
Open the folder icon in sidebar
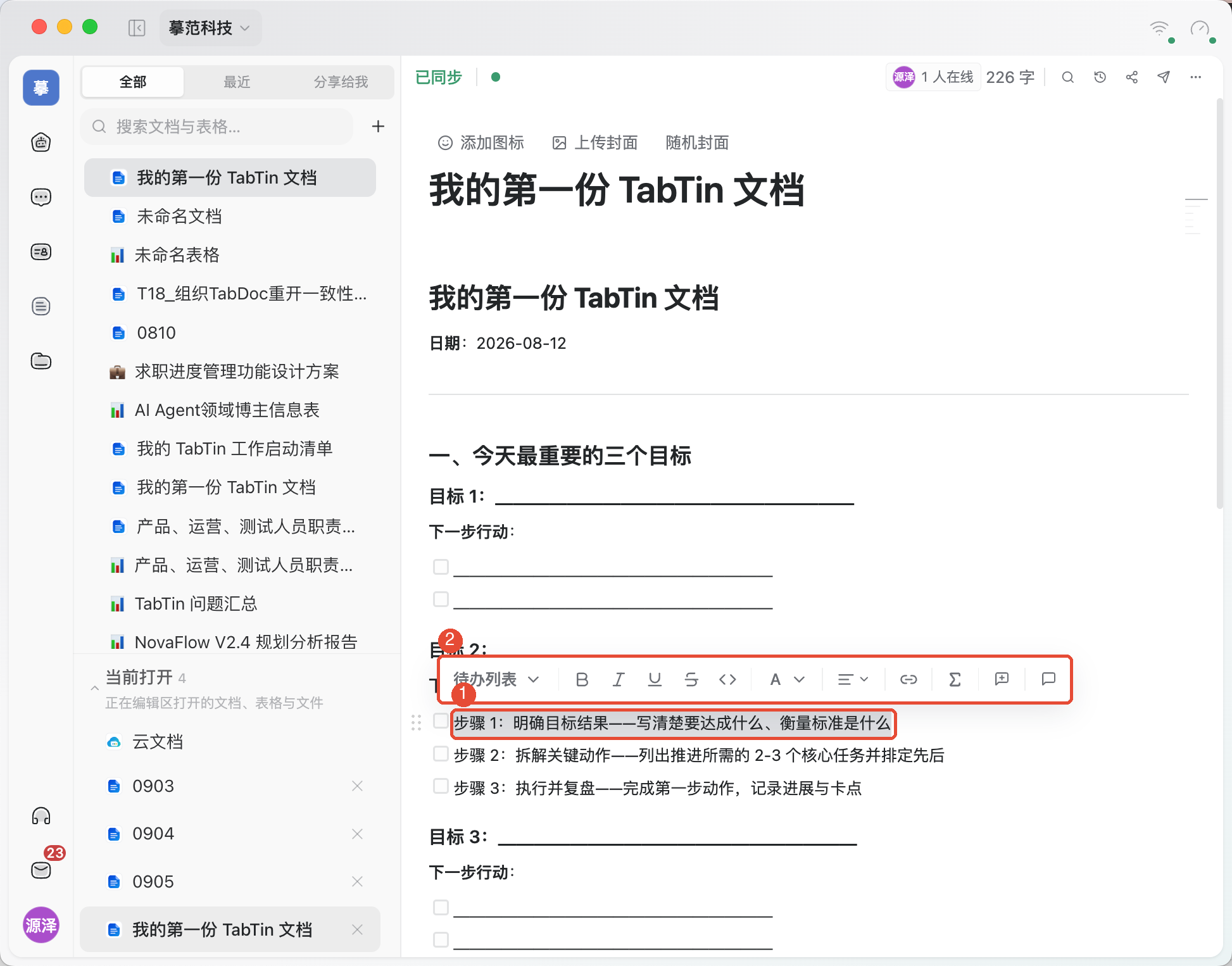41,361
